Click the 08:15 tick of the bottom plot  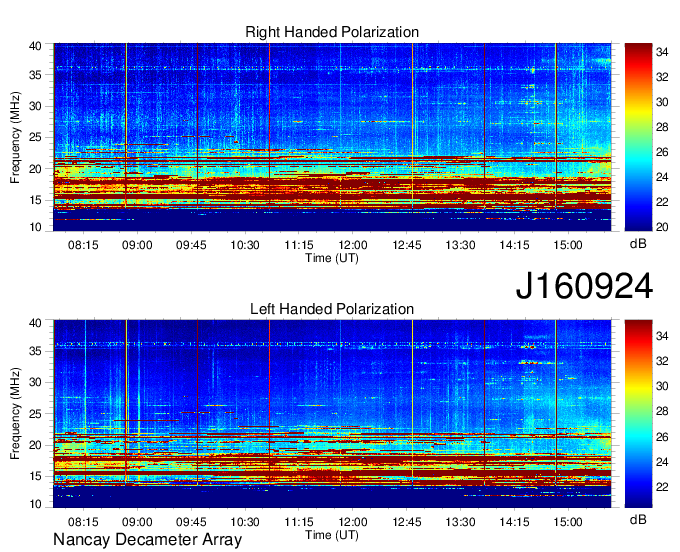[x=83, y=522]
